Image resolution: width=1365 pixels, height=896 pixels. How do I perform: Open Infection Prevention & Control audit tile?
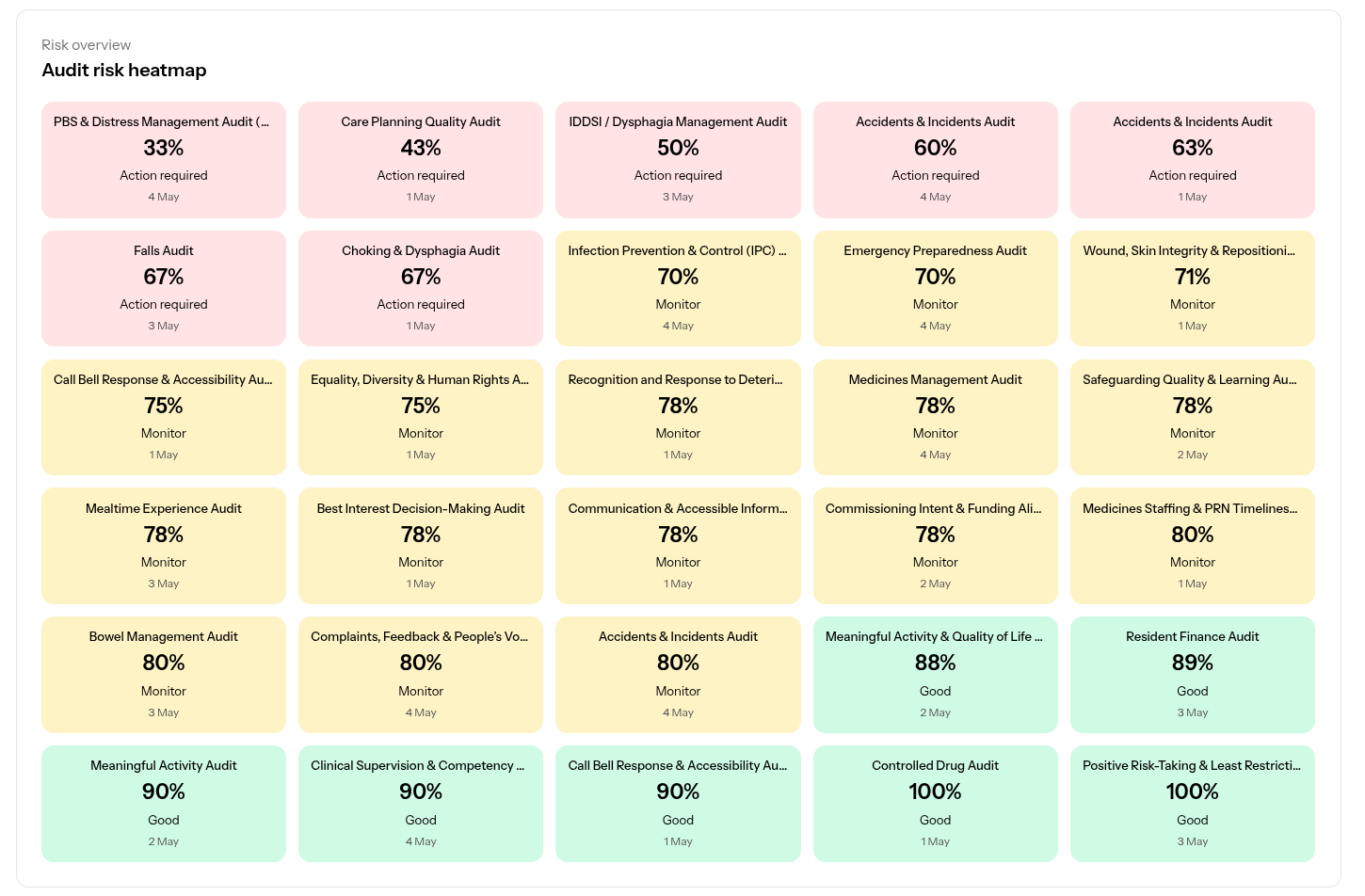(x=678, y=289)
